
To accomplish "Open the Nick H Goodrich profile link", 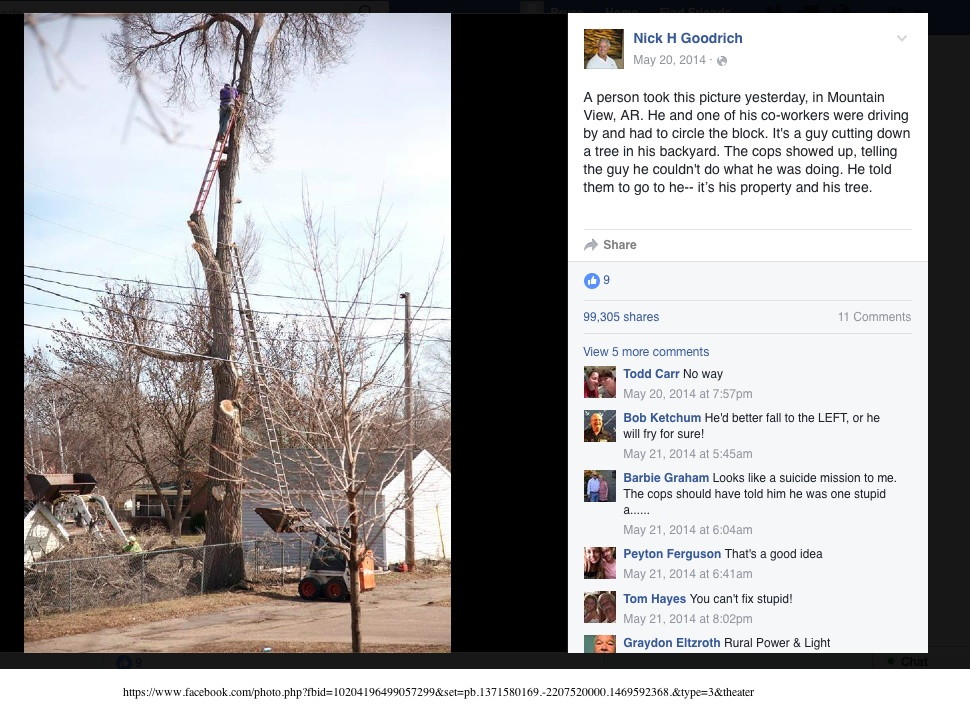I will (x=687, y=38).
